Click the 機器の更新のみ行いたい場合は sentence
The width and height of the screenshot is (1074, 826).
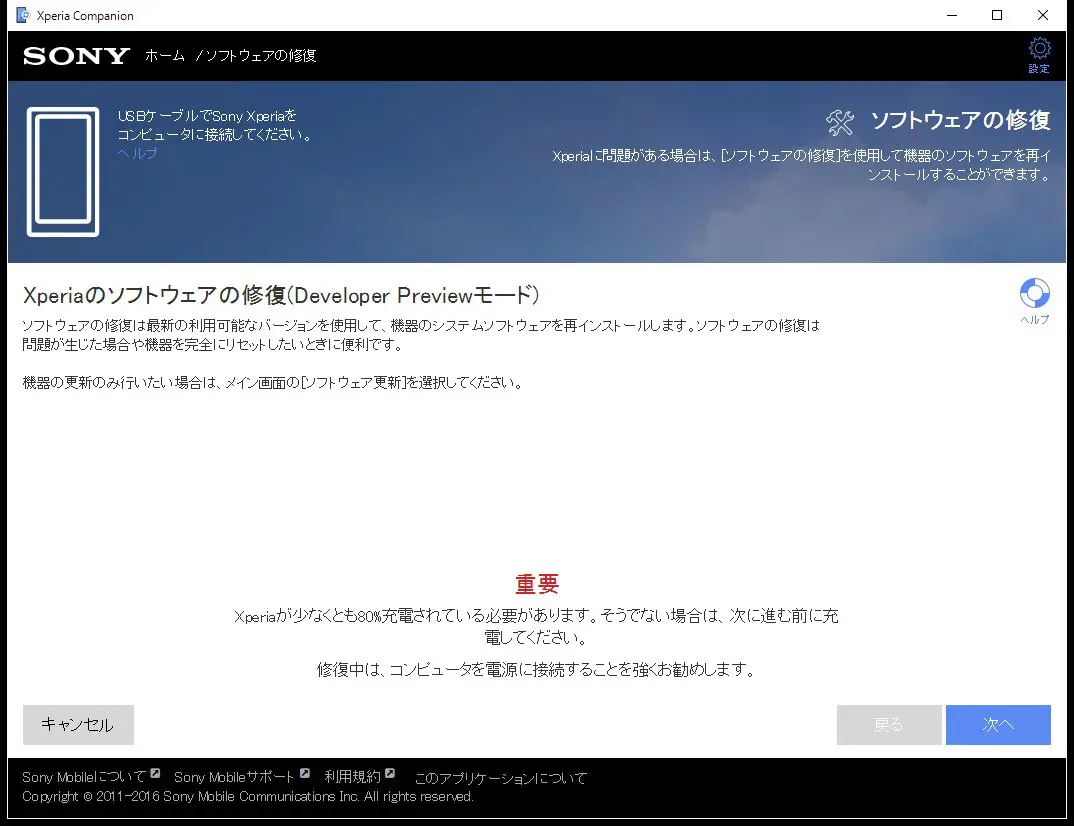[273, 383]
